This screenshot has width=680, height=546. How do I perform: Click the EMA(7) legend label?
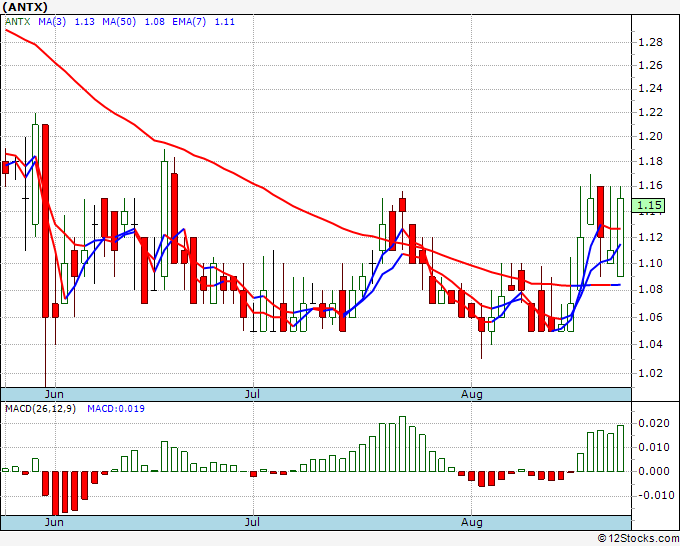pos(189,22)
